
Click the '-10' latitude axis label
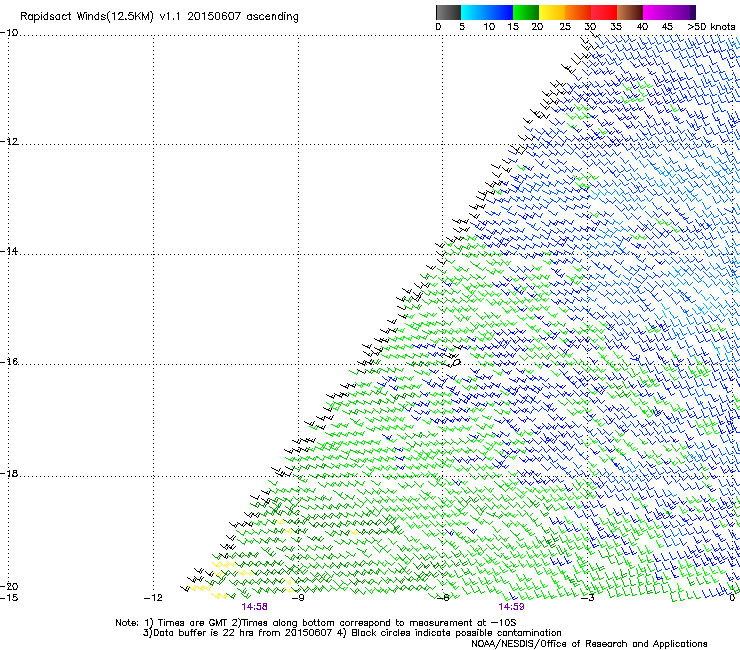[9, 33]
